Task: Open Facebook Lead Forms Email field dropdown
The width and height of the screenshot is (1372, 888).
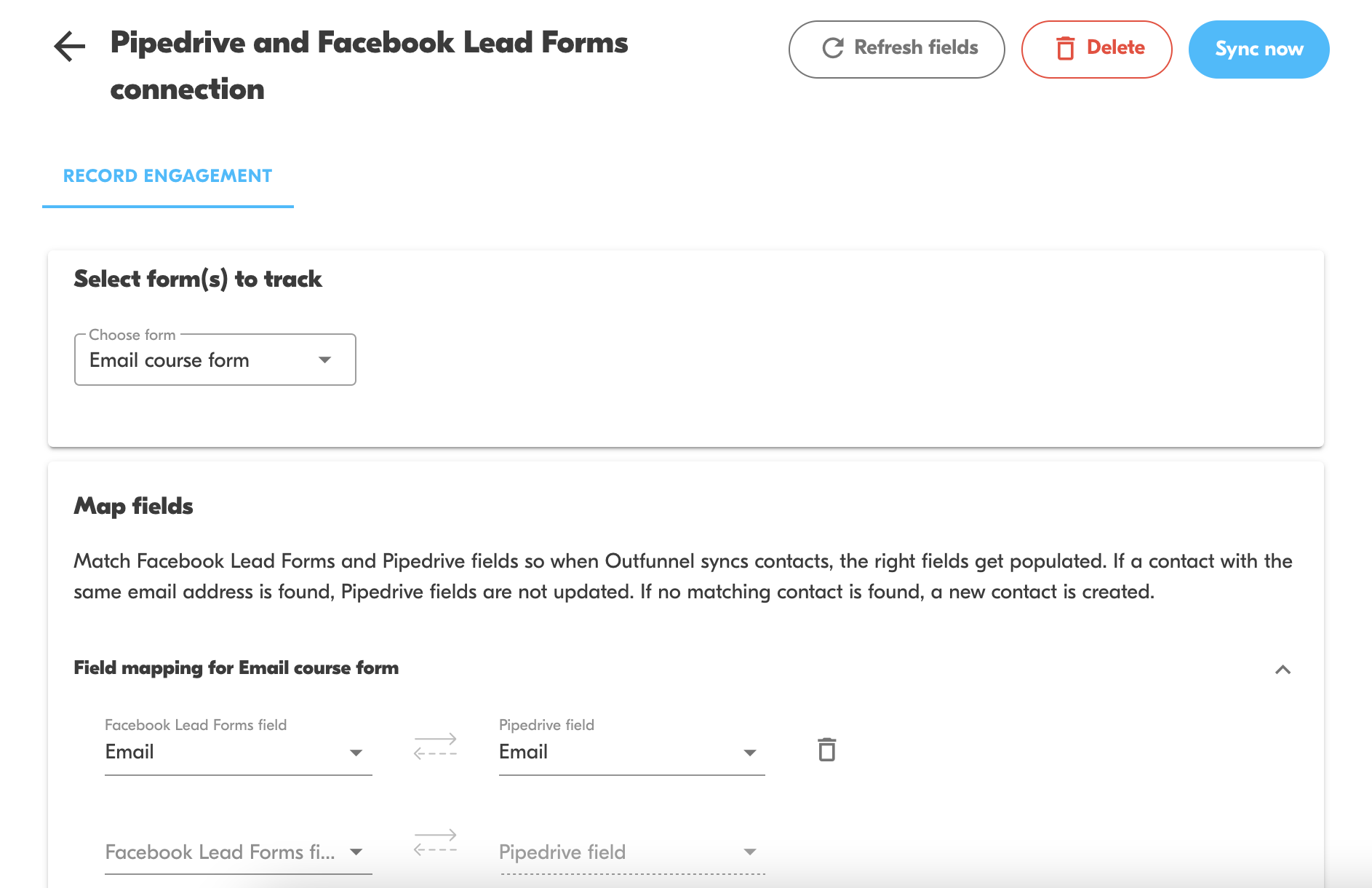Action: click(x=238, y=752)
